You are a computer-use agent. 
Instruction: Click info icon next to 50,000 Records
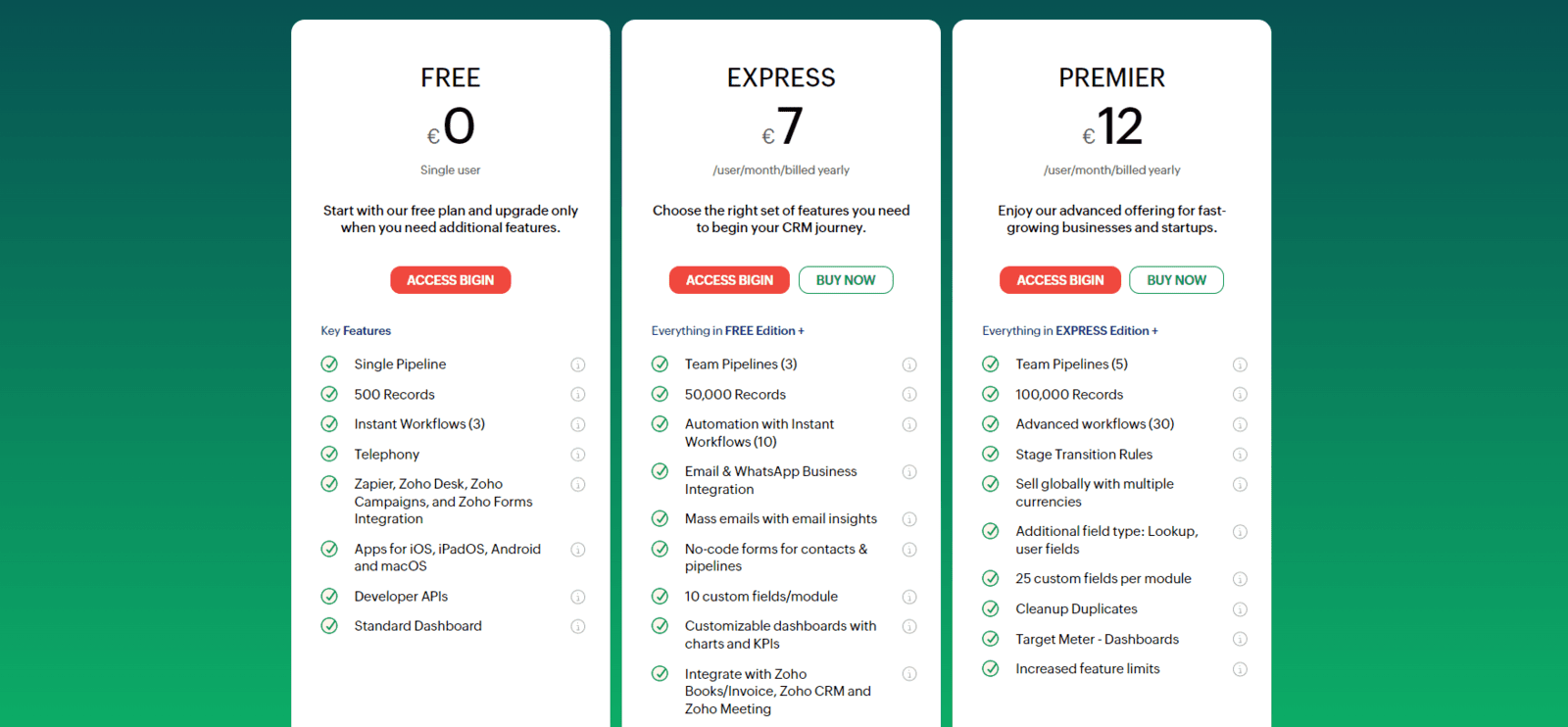tap(909, 395)
